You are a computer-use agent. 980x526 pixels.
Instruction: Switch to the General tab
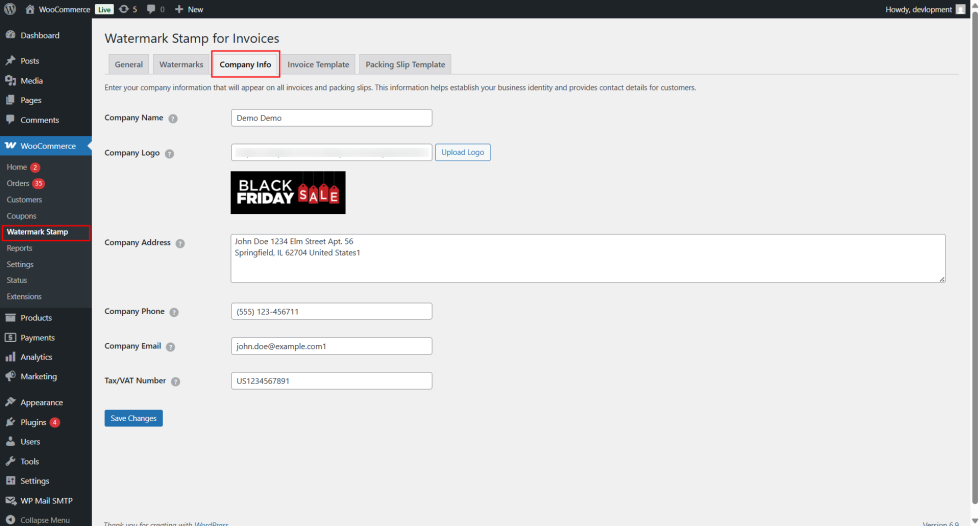click(129, 64)
